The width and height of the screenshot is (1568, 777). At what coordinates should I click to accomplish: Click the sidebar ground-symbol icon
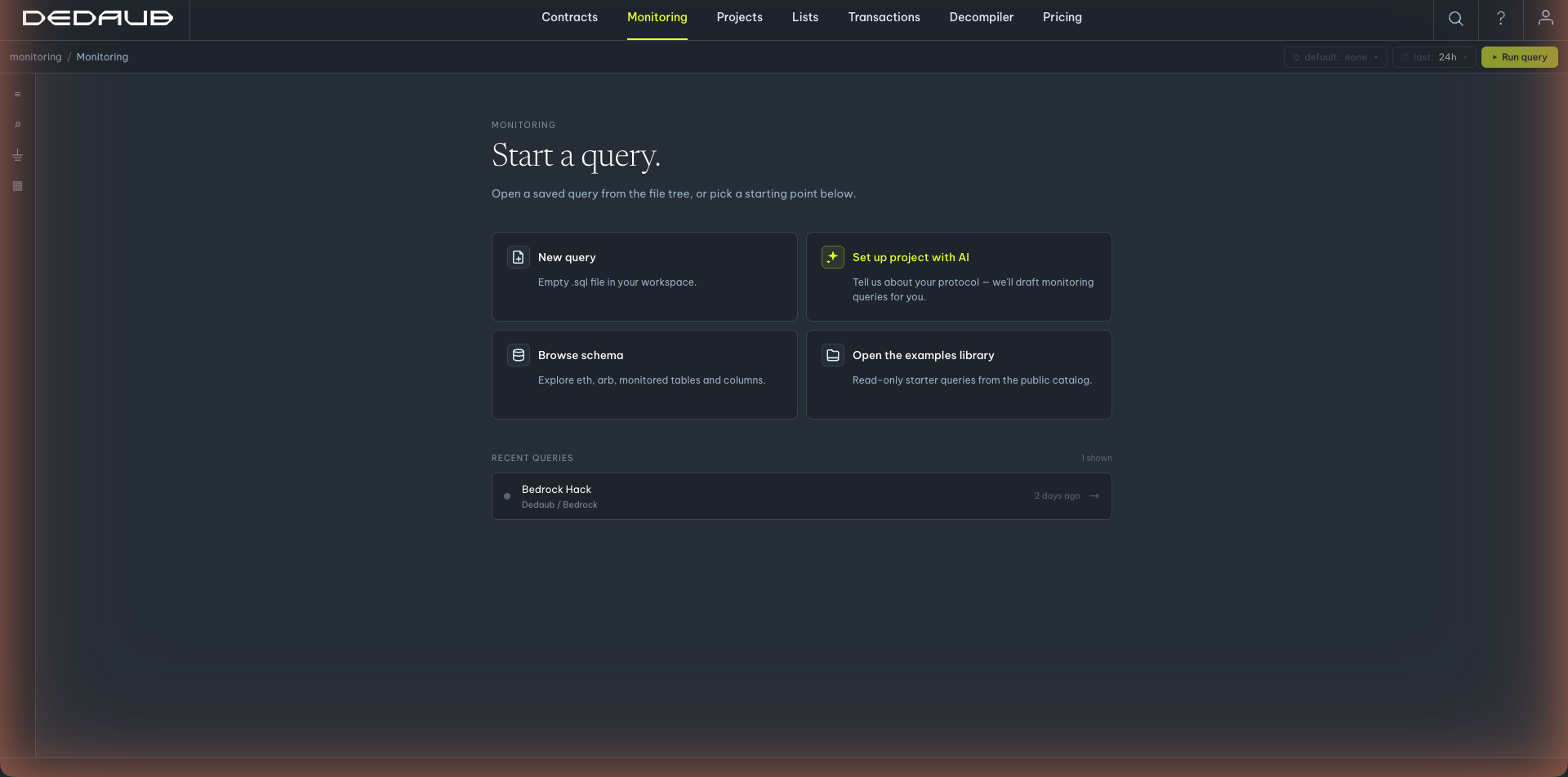coord(17,155)
